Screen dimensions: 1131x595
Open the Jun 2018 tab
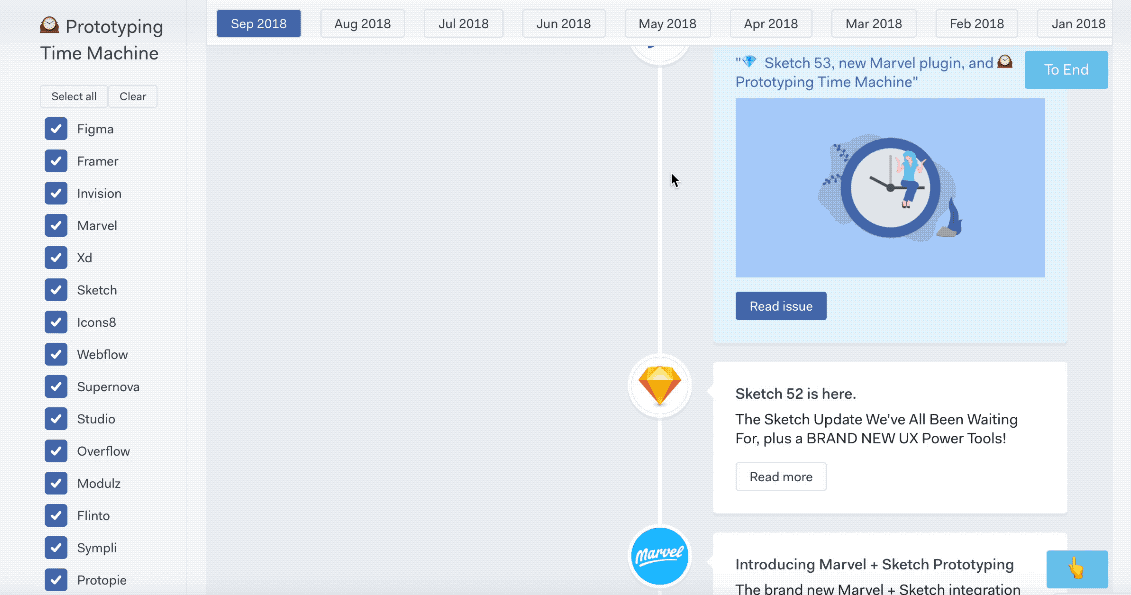click(563, 24)
